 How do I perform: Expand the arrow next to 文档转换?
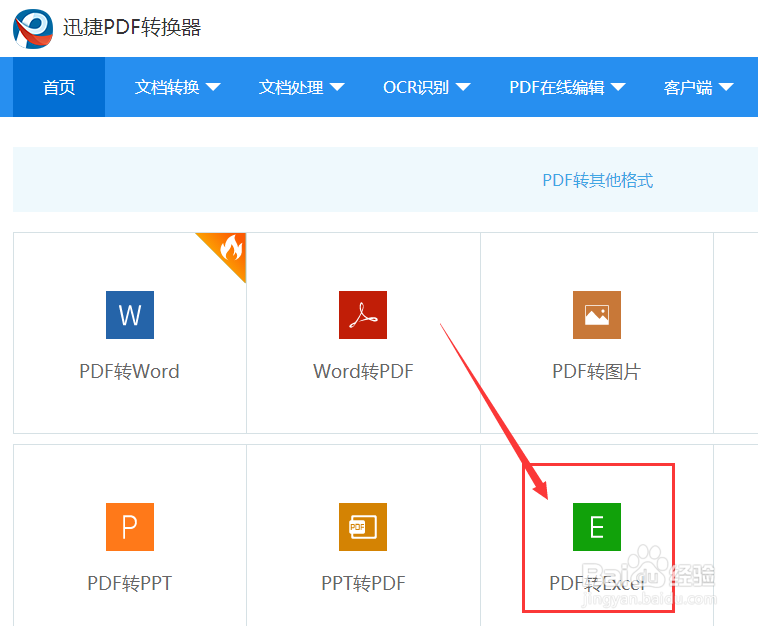click(x=213, y=87)
